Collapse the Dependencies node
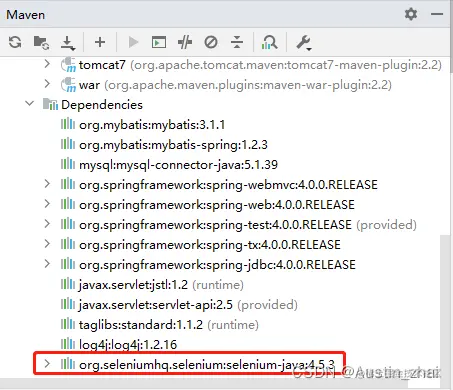453x390 pixels. (x=30, y=104)
